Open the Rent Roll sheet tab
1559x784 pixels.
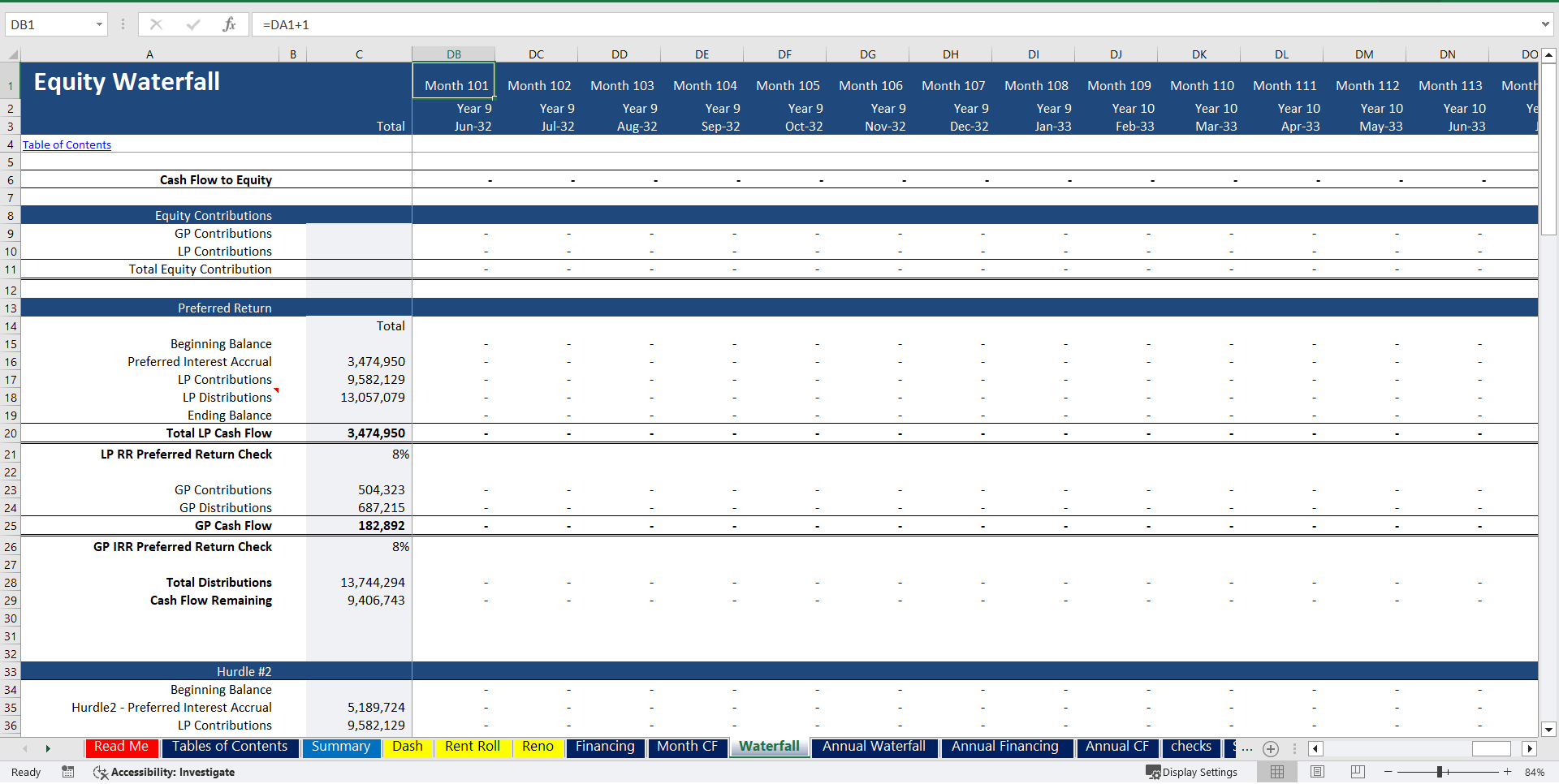tap(473, 747)
